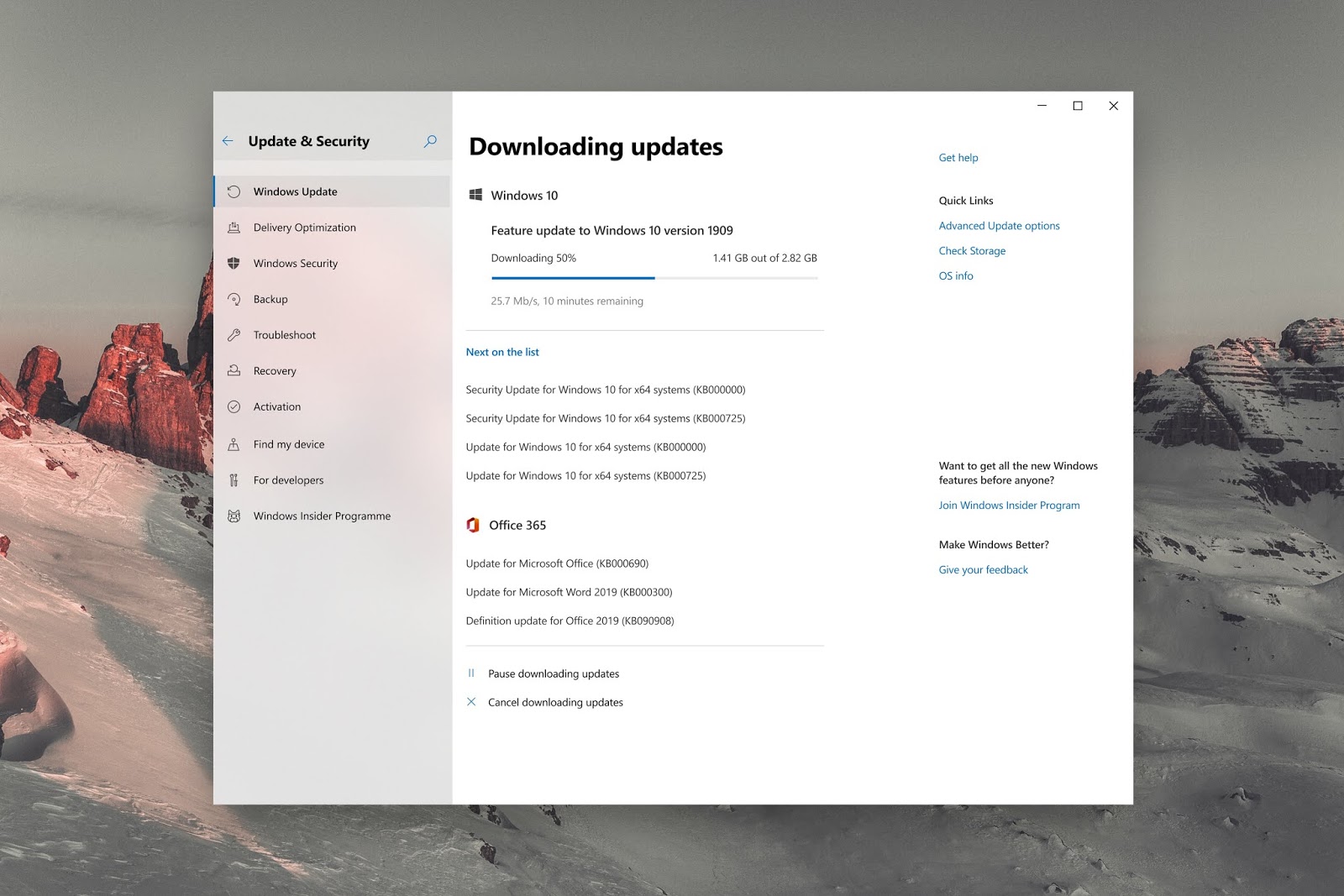Viewport: 1344px width, 896px height.
Task: Click the Check Storage link
Action: (972, 251)
